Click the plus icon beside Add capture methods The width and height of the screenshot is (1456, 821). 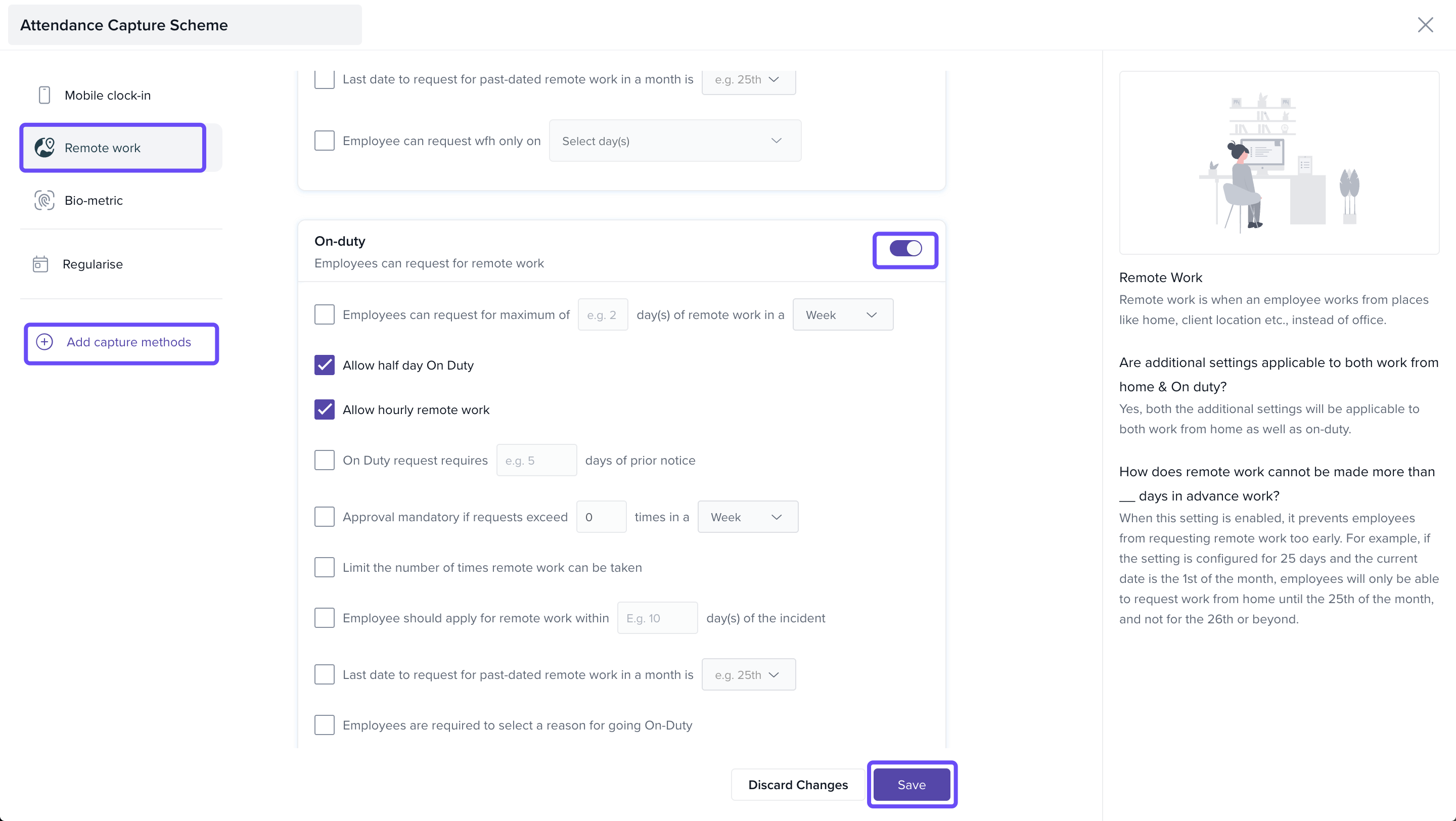point(44,342)
